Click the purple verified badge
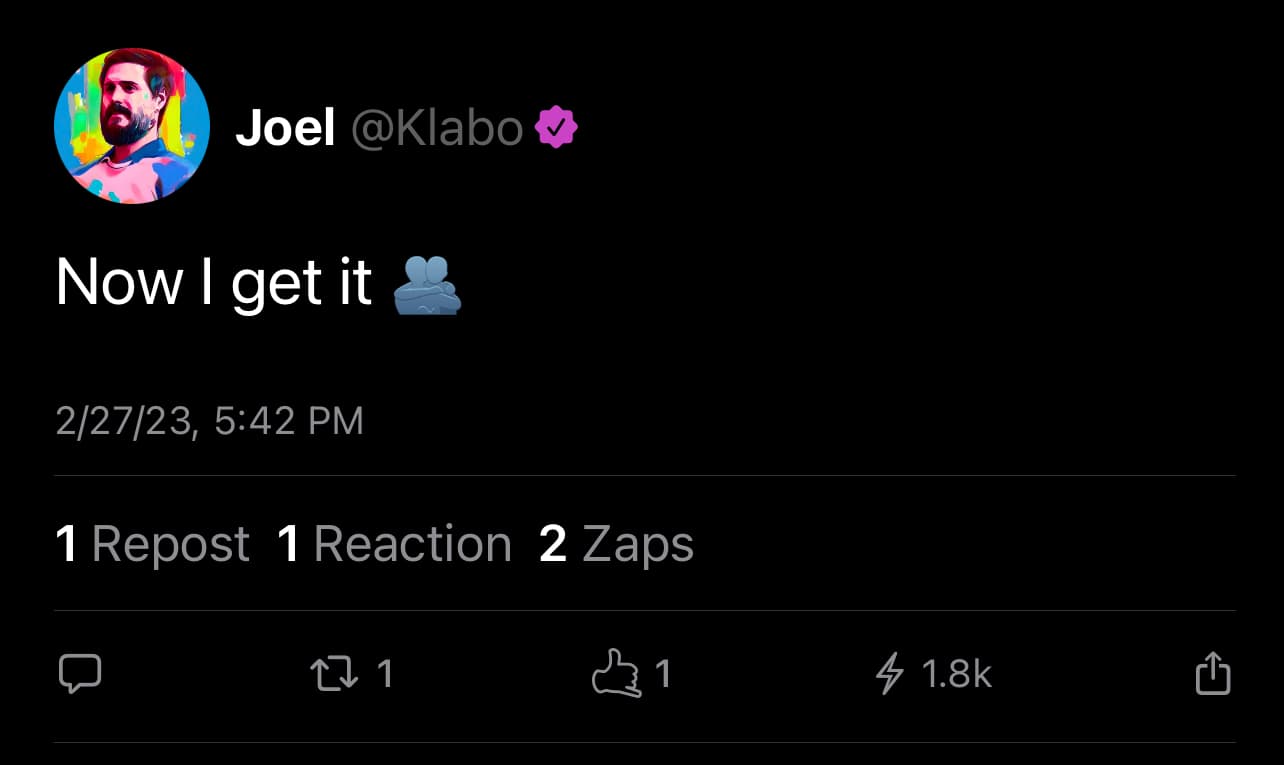This screenshot has height=765, width=1284. [x=557, y=129]
